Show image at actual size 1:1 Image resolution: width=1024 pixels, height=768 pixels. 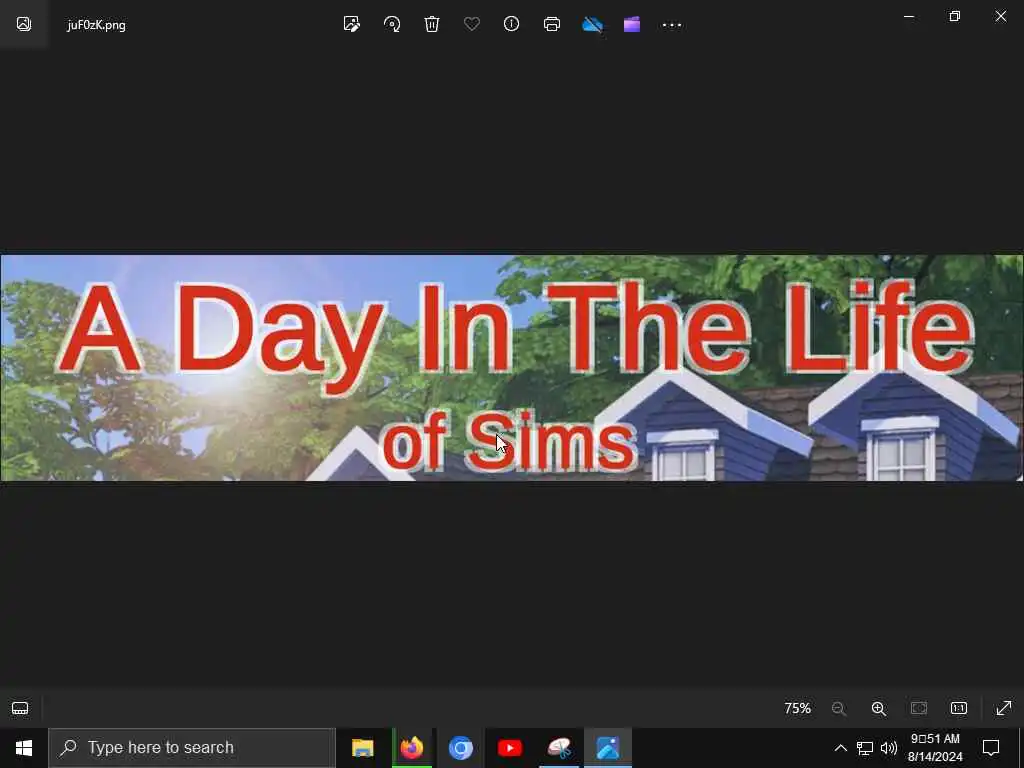959,708
